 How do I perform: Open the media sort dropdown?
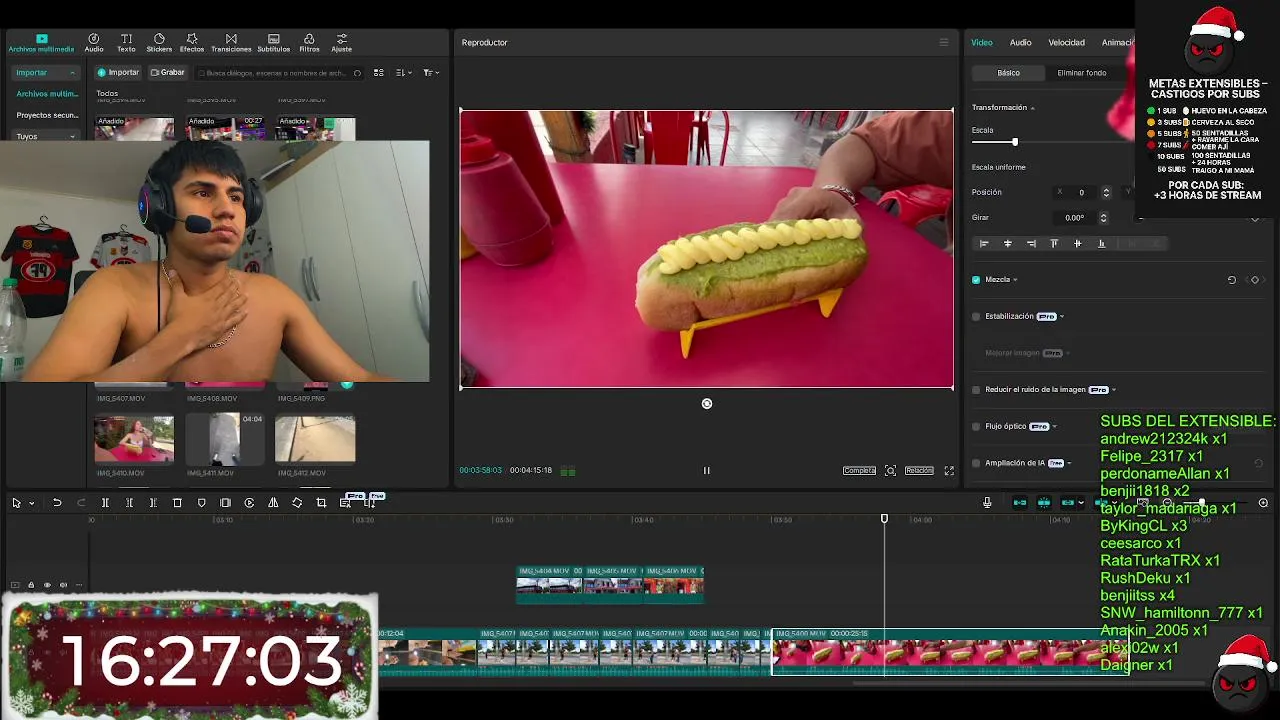click(403, 73)
